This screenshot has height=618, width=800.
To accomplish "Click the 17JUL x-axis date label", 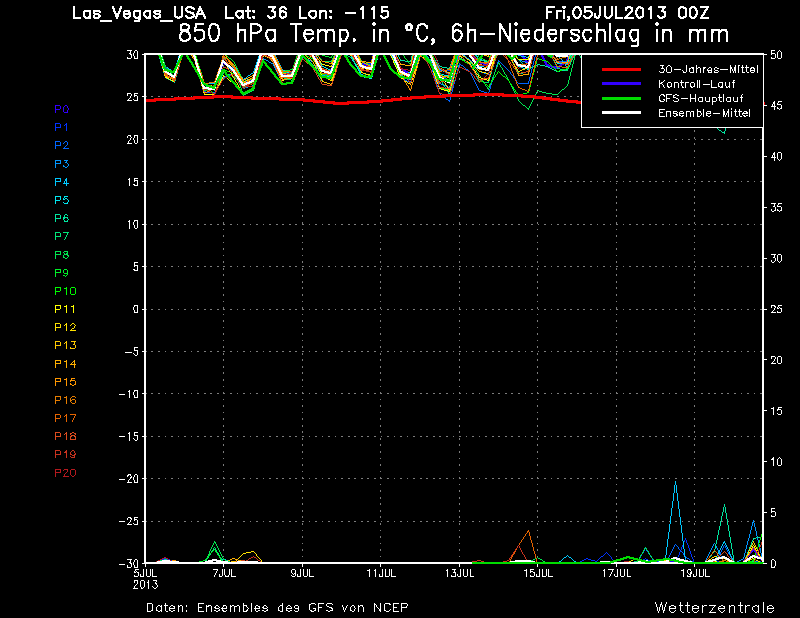I will 617,573.
